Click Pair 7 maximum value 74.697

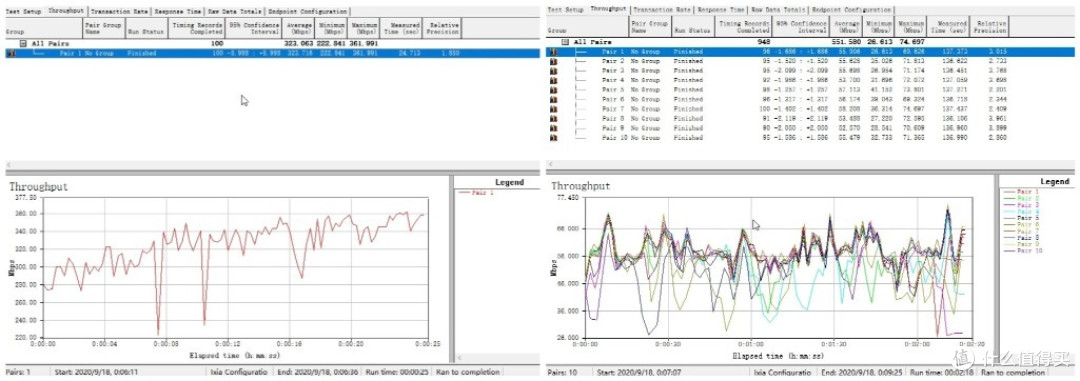coord(912,109)
